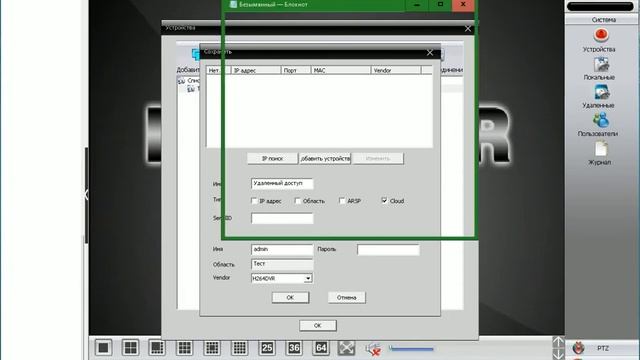Screen dimensions: 640x360
Task: Check the IP адрес type checkbox
Action: [x=254, y=201]
